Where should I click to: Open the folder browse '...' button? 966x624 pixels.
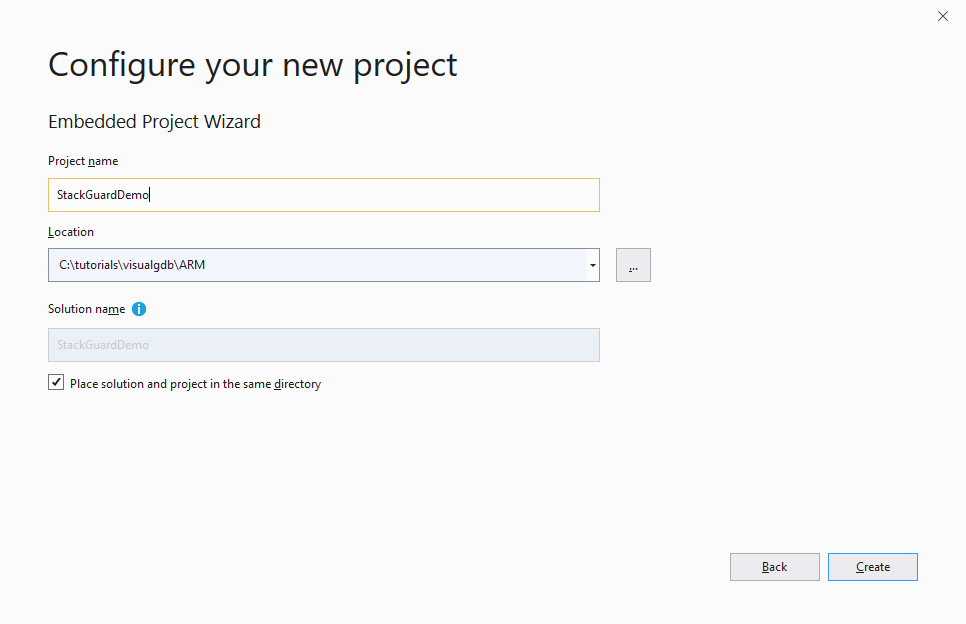click(633, 265)
